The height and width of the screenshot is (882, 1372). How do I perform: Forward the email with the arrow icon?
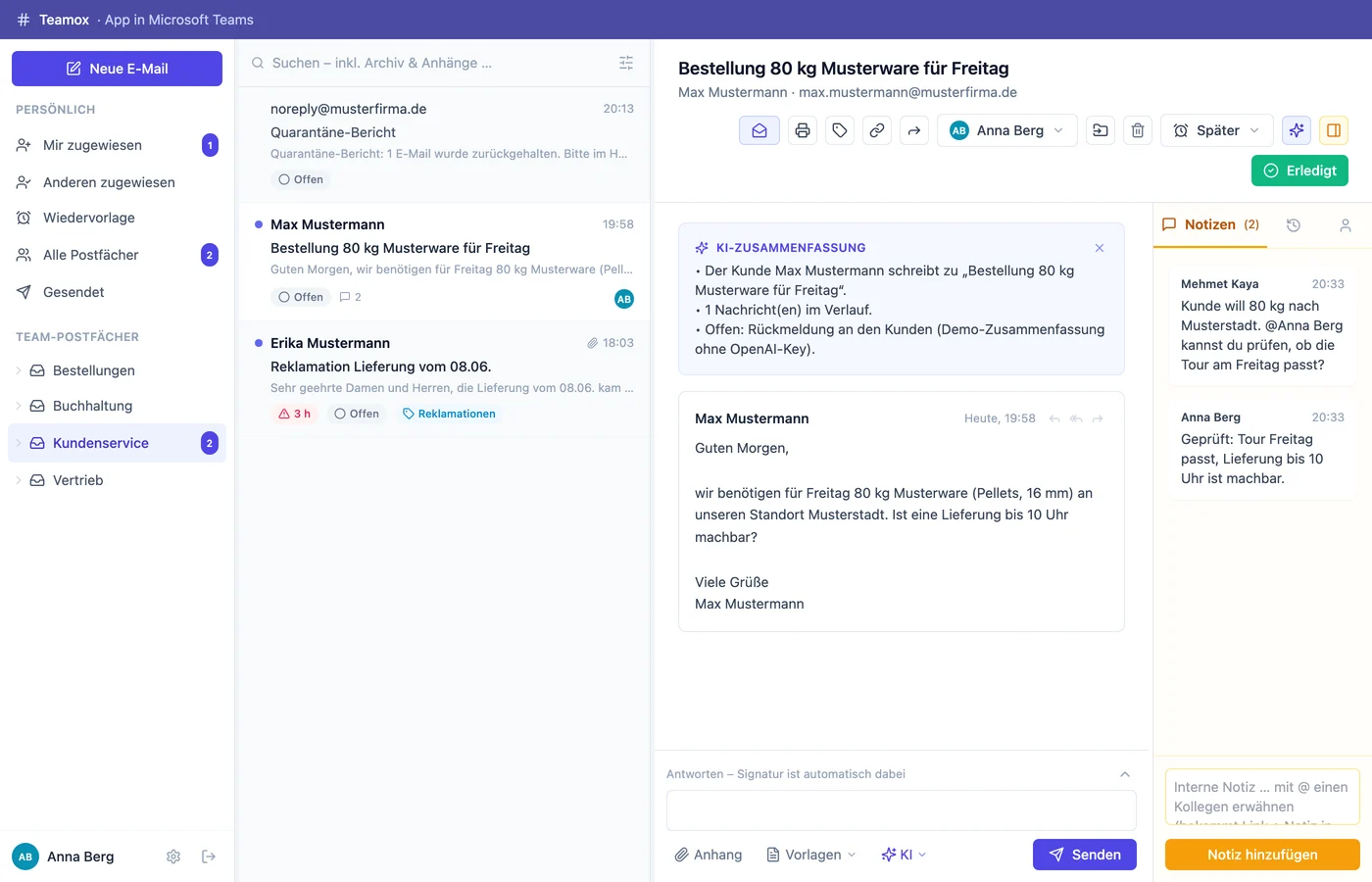[x=914, y=130]
